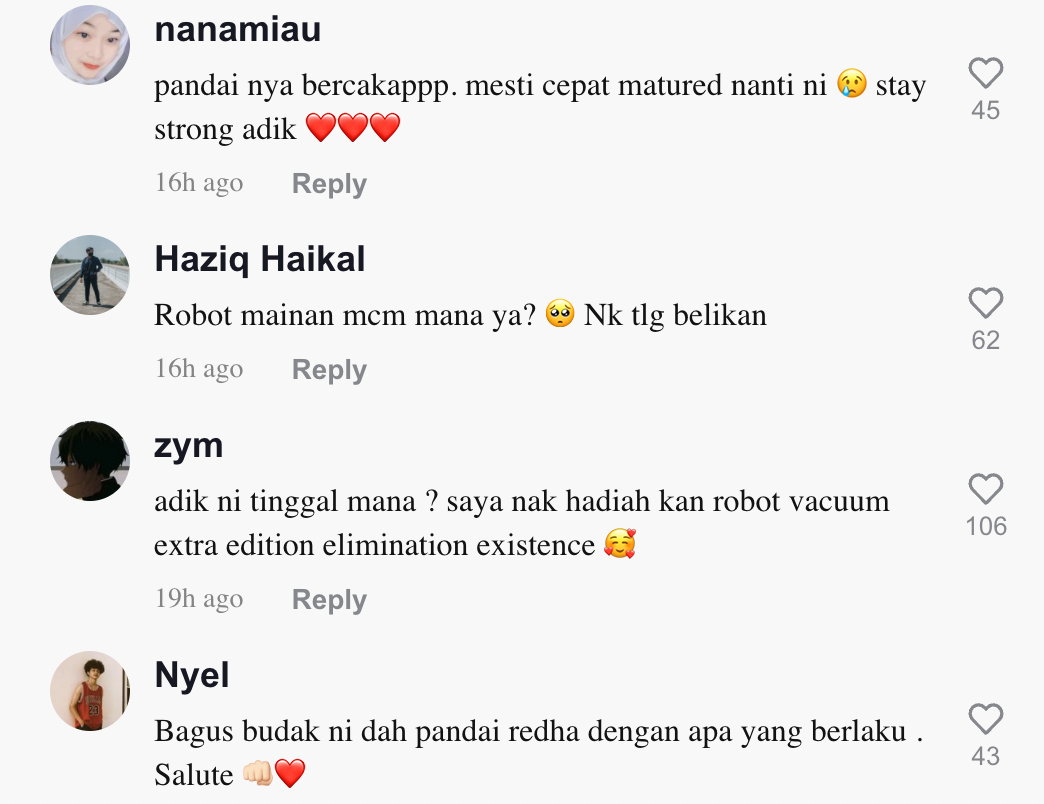
Task: Select the 62 likes count
Action: pyautogui.click(x=985, y=340)
